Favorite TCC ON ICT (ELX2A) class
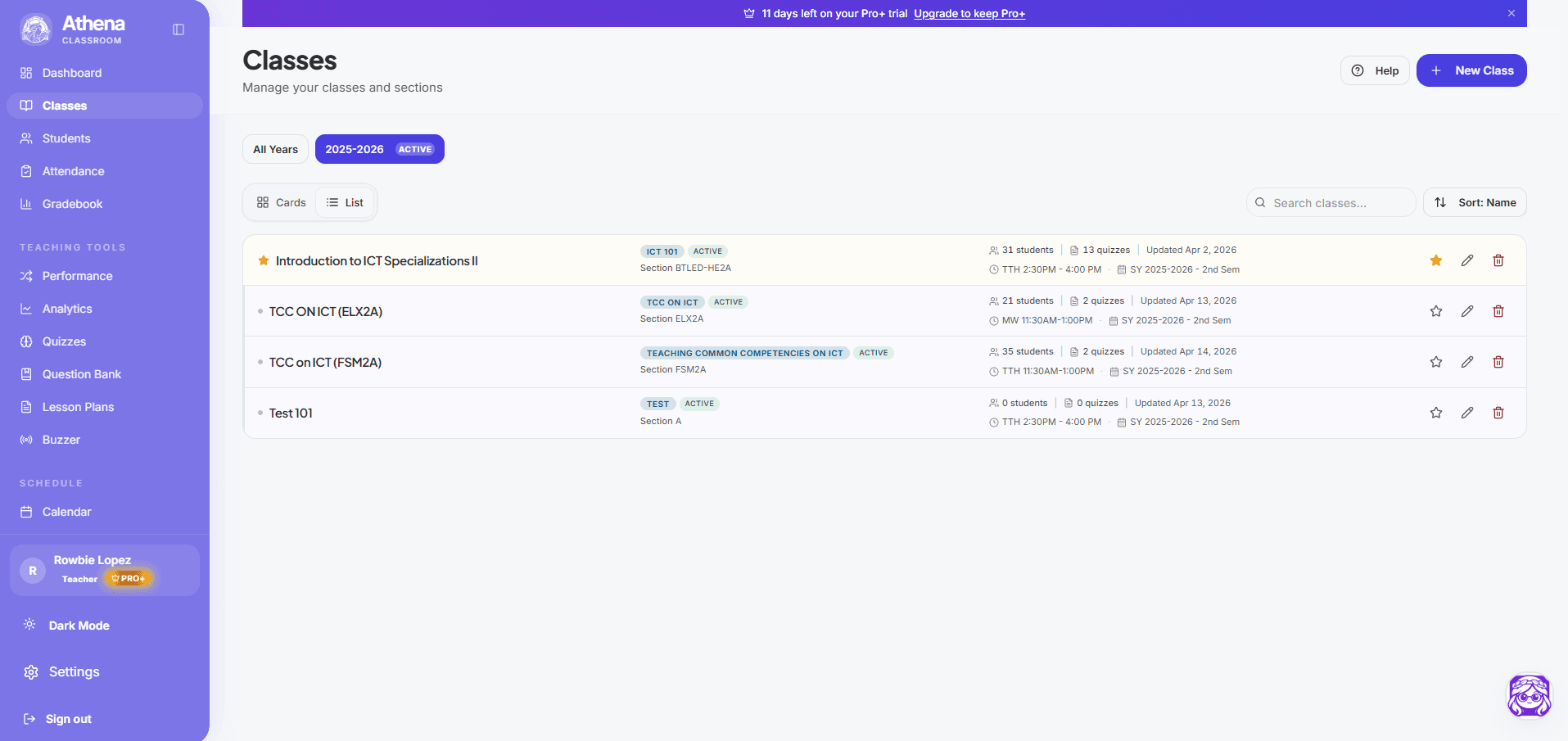The image size is (1568, 741). 1436,311
